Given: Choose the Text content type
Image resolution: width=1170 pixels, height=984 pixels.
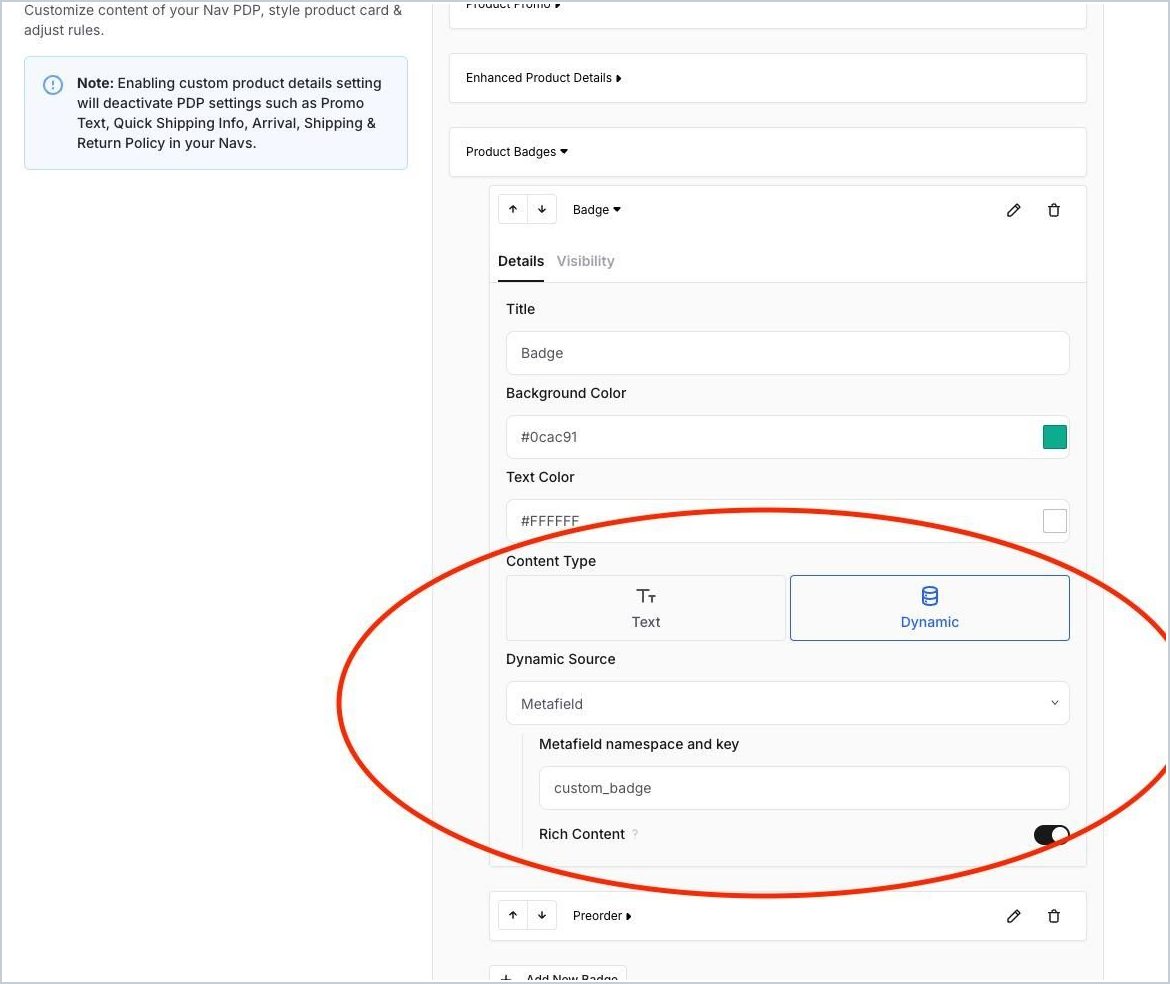Looking at the screenshot, I should point(645,608).
